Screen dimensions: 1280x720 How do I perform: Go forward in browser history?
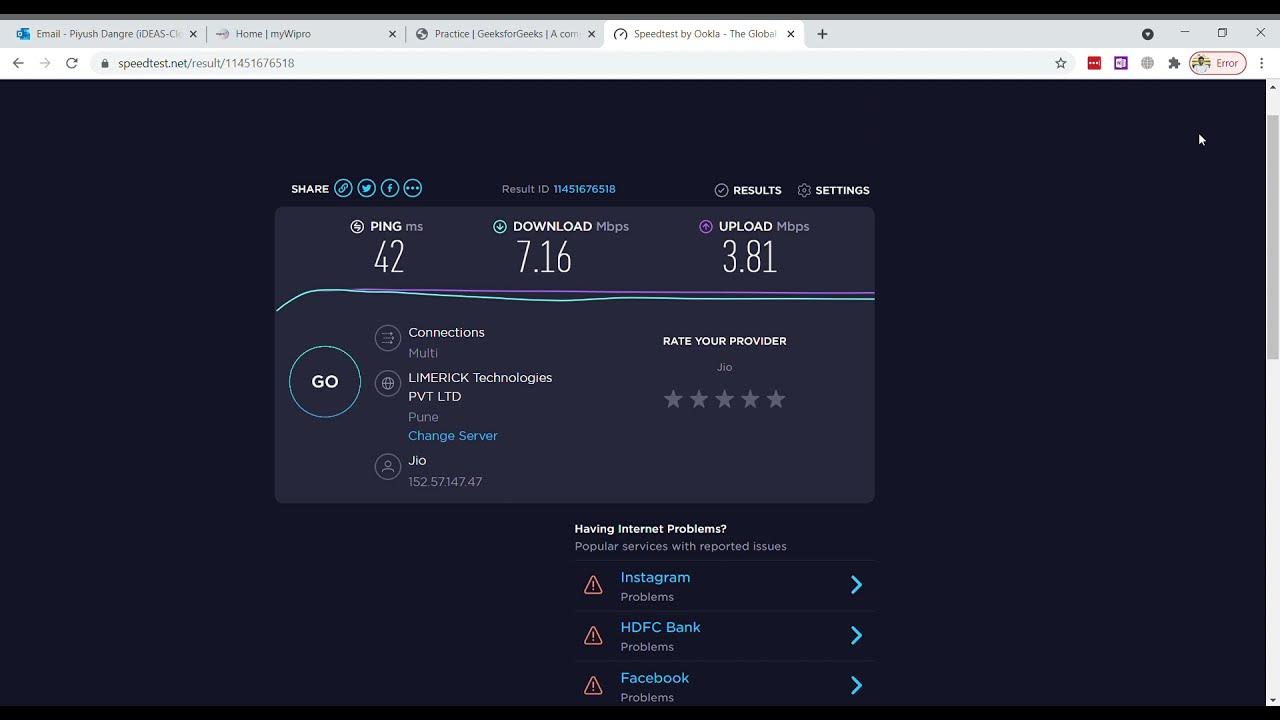[x=45, y=63]
